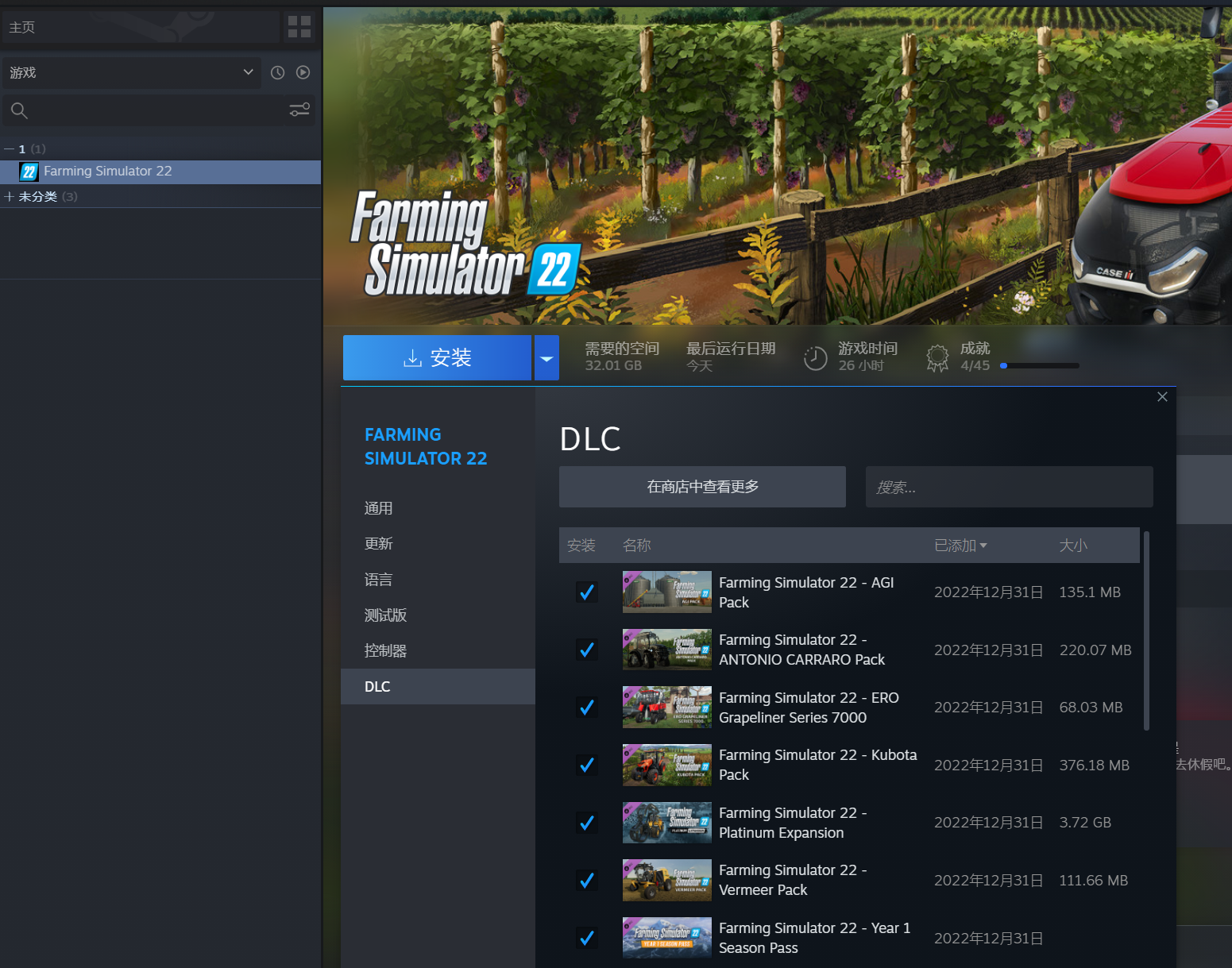Open the 语言 settings tab
1232x968 pixels.
point(438,580)
